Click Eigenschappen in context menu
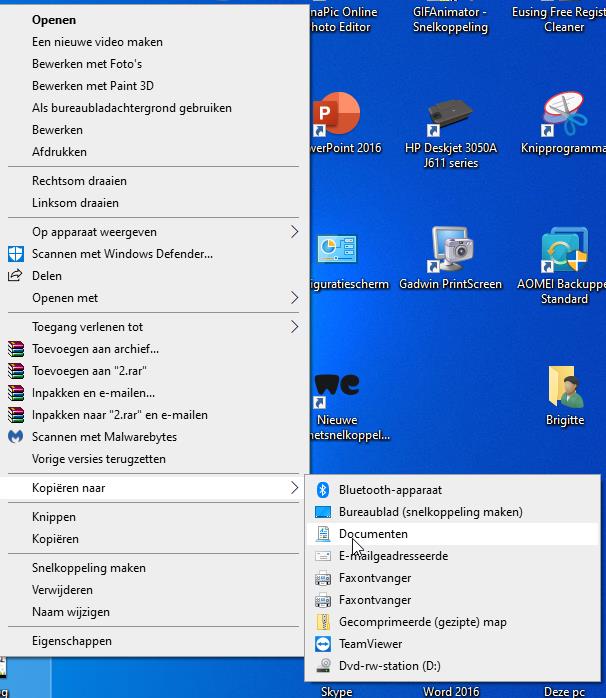Viewport: 606px width, 698px height. [72, 641]
